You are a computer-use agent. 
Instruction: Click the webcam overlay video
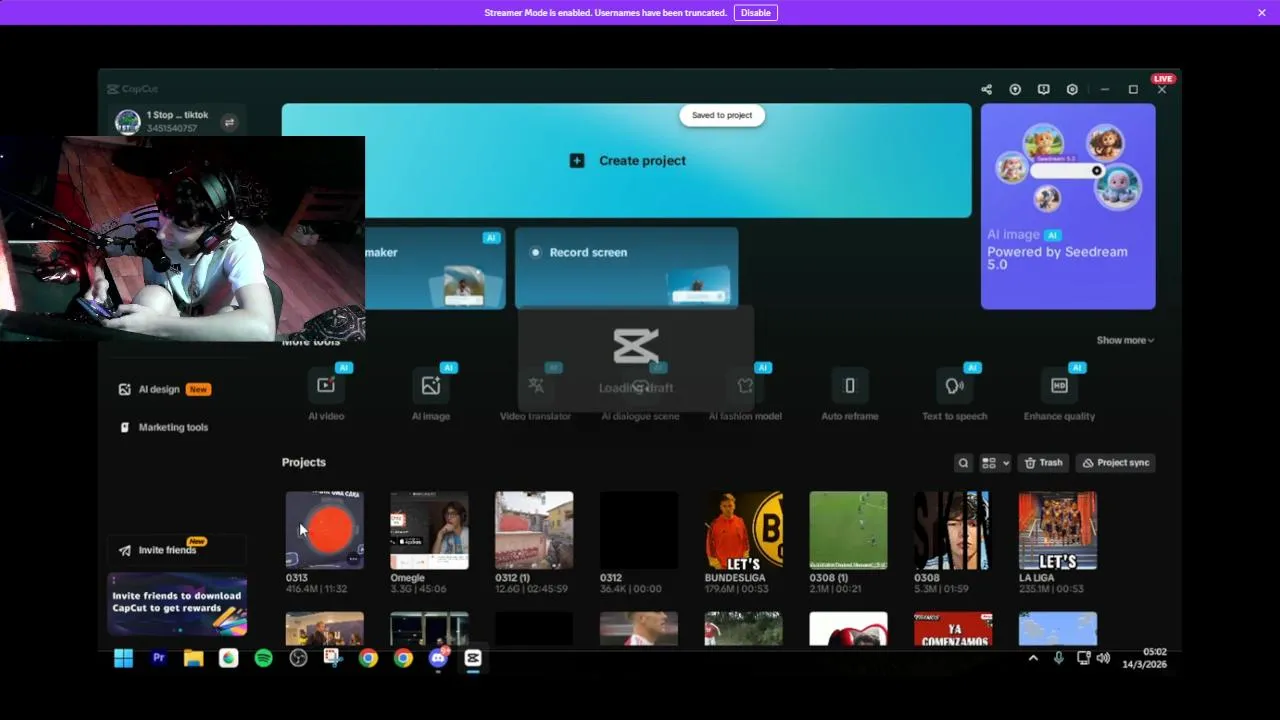click(182, 239)
